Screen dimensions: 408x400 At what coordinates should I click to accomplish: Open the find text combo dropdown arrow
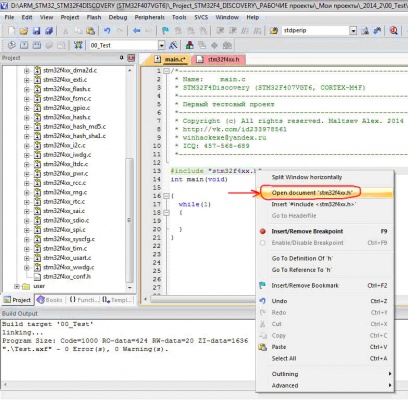pos(353,31)
